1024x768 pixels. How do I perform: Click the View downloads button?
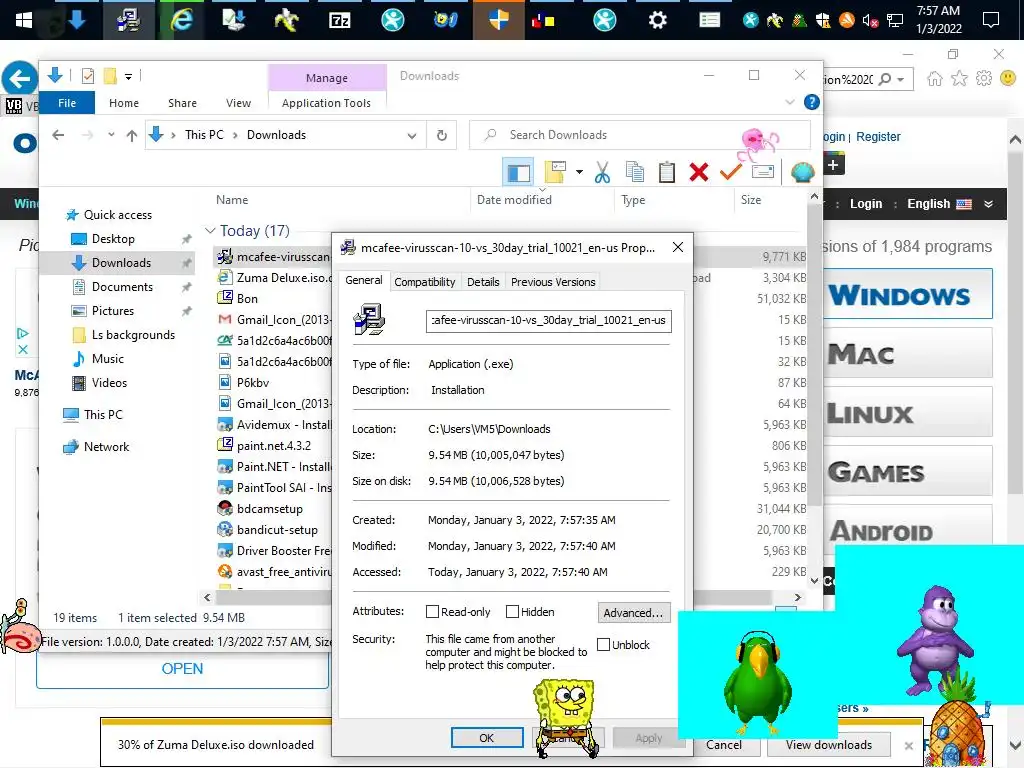pos(829,744)
